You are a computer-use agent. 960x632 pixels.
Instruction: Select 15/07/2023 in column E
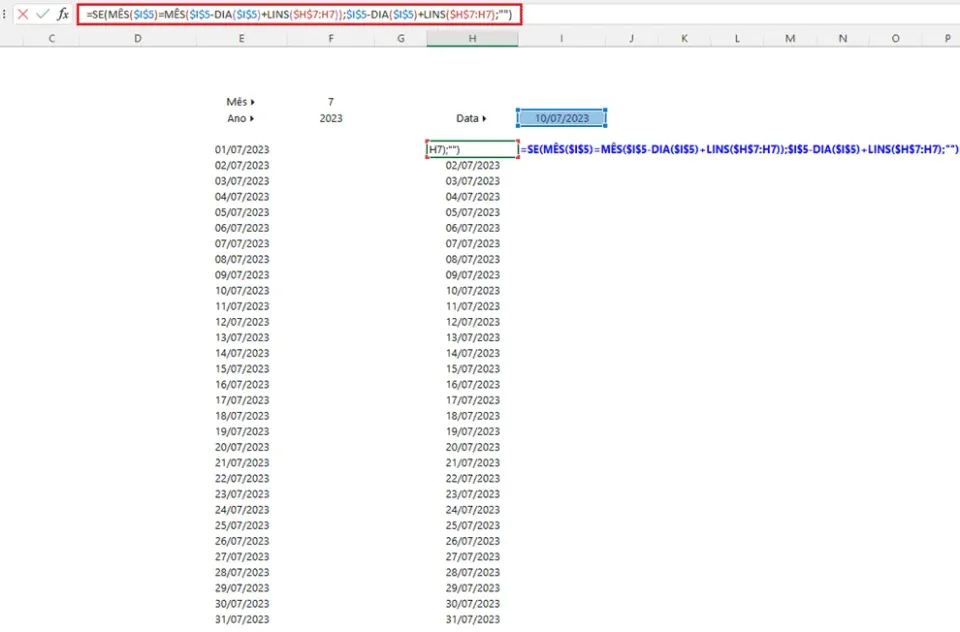click(242, 369)
